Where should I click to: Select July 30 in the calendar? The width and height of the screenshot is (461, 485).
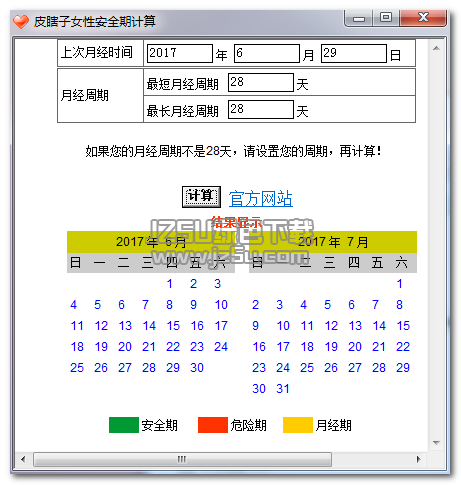coord(259,389)
